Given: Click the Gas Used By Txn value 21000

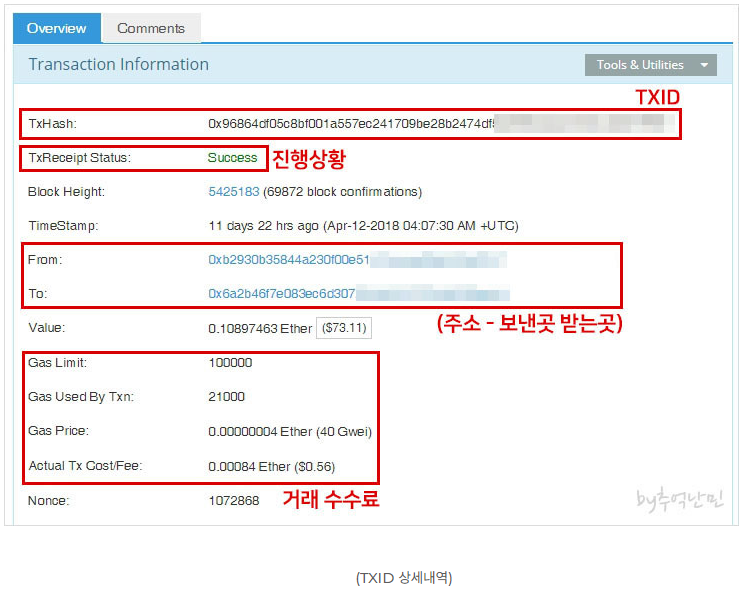Looking at the screenshot, I should click(226, 397).
